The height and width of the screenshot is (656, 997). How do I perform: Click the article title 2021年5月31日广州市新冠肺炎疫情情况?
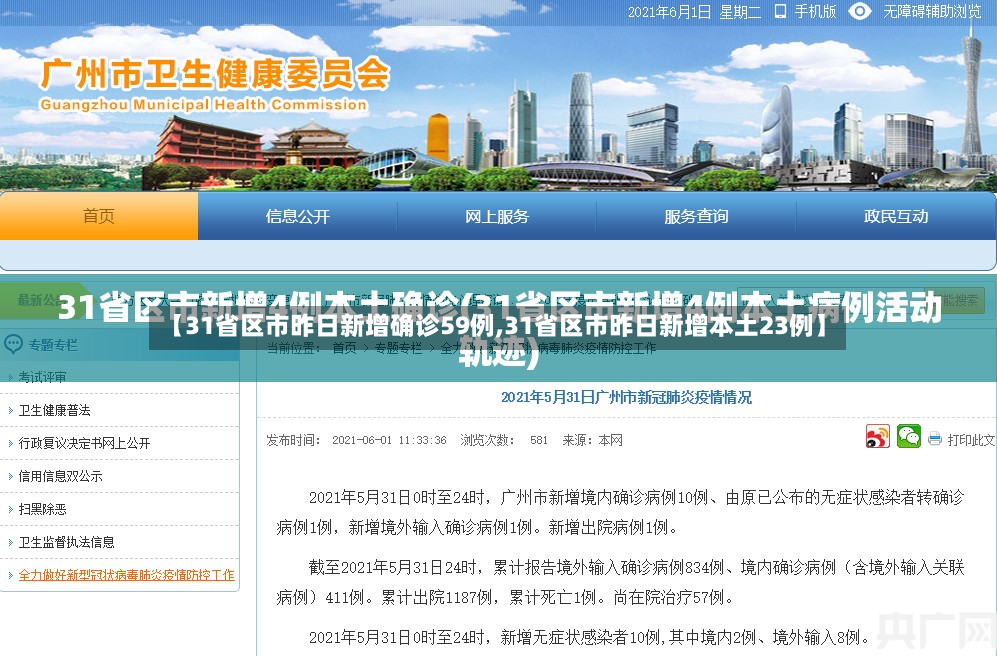626,397
